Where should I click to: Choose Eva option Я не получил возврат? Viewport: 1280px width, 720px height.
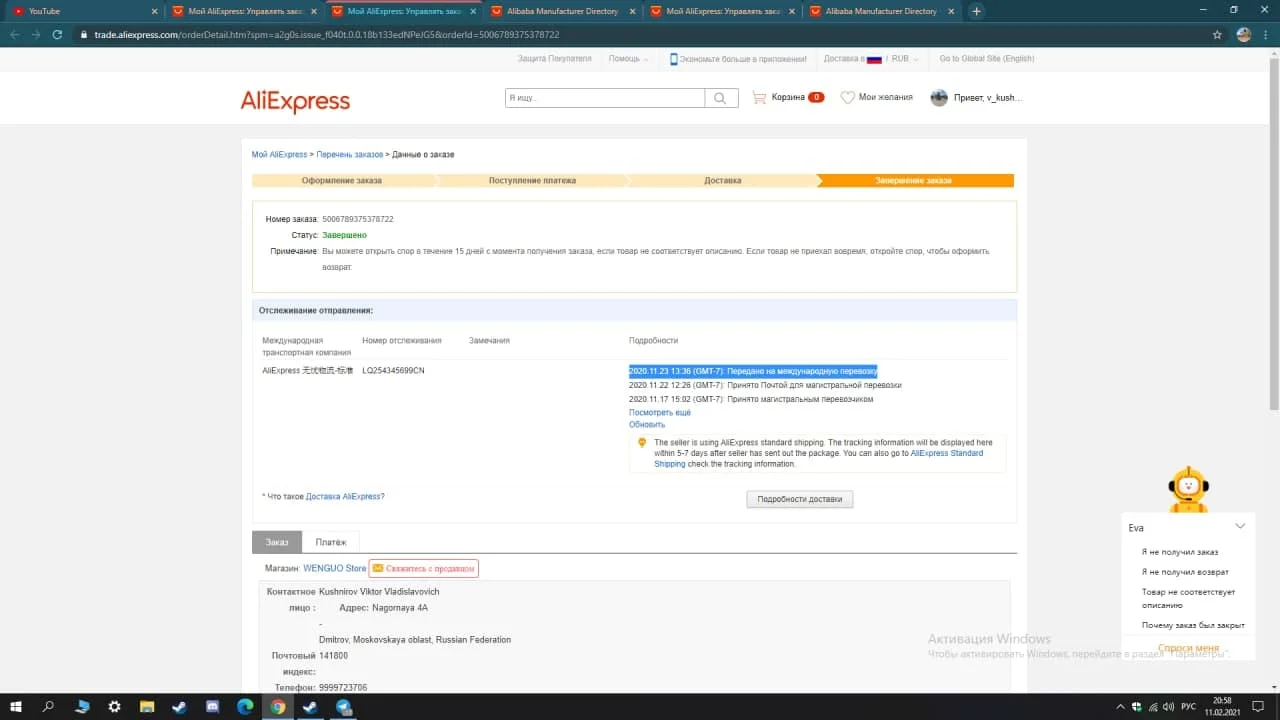pyautogui.click(x=1185, y=572)
